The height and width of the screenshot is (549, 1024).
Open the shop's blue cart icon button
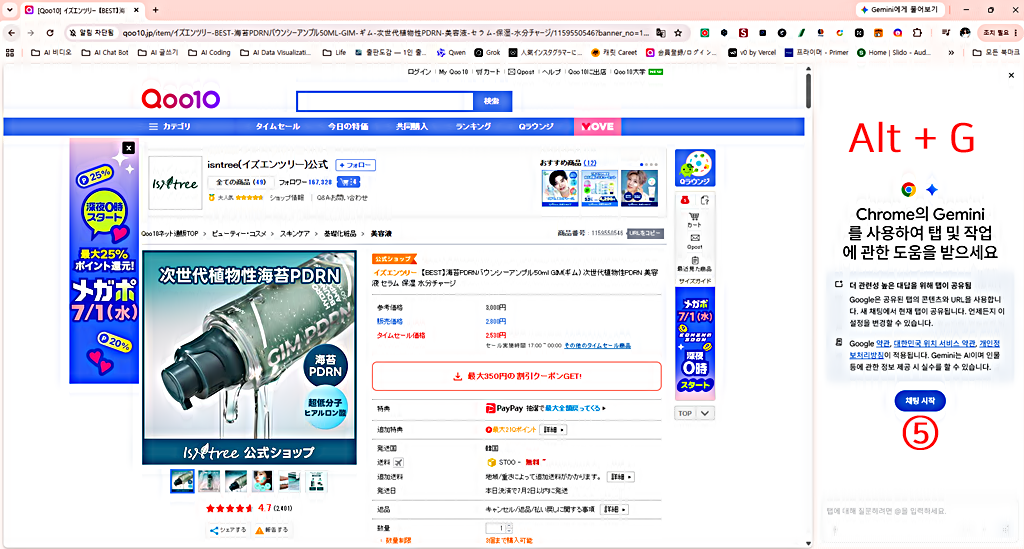[x=349, y=182]
